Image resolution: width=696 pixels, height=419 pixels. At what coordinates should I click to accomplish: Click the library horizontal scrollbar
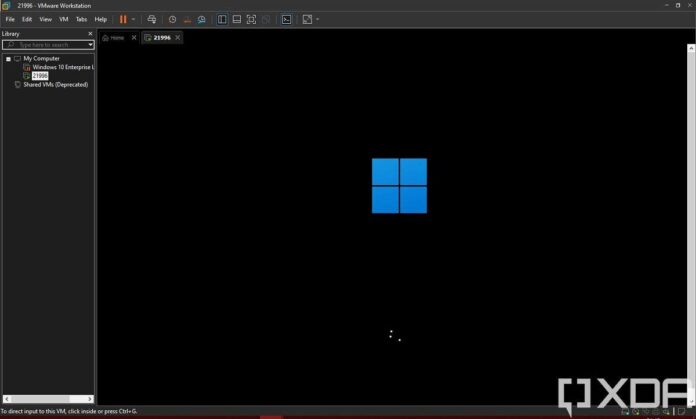coord(47,400)
